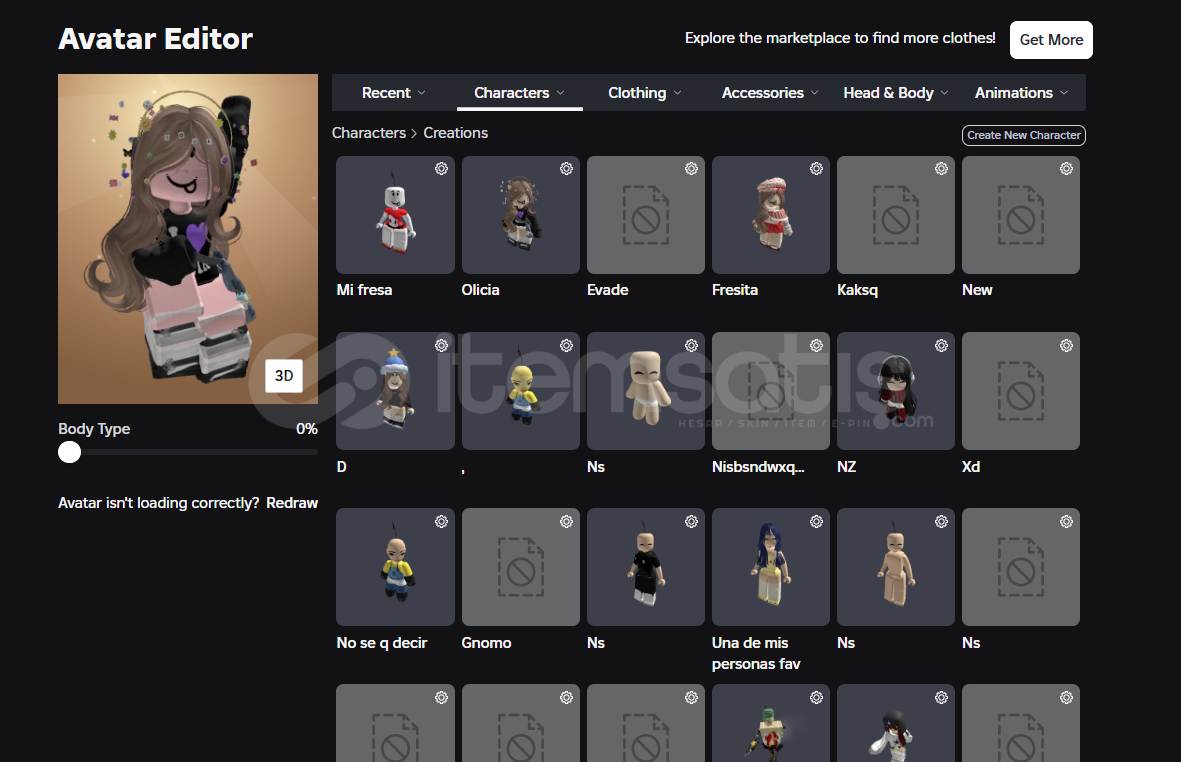1181x762 pixels.
Task: Open the gear menu for Xd card
Action: [1067, 346]
